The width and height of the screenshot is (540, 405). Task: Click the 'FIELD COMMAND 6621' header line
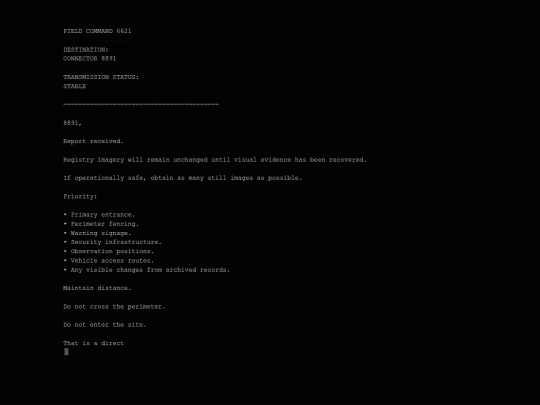(x=97, y=31)
